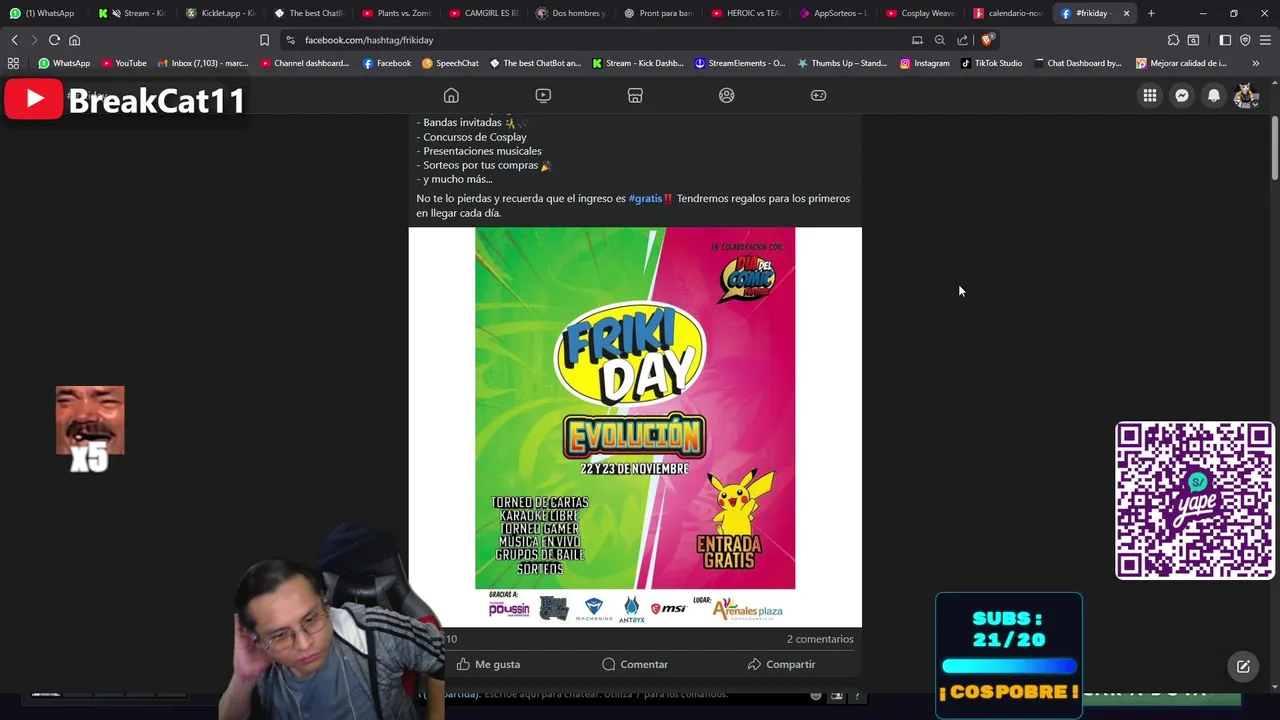Open WhatsApp bookmark
Screen dimensions: 1280x720
pos(64,63)
